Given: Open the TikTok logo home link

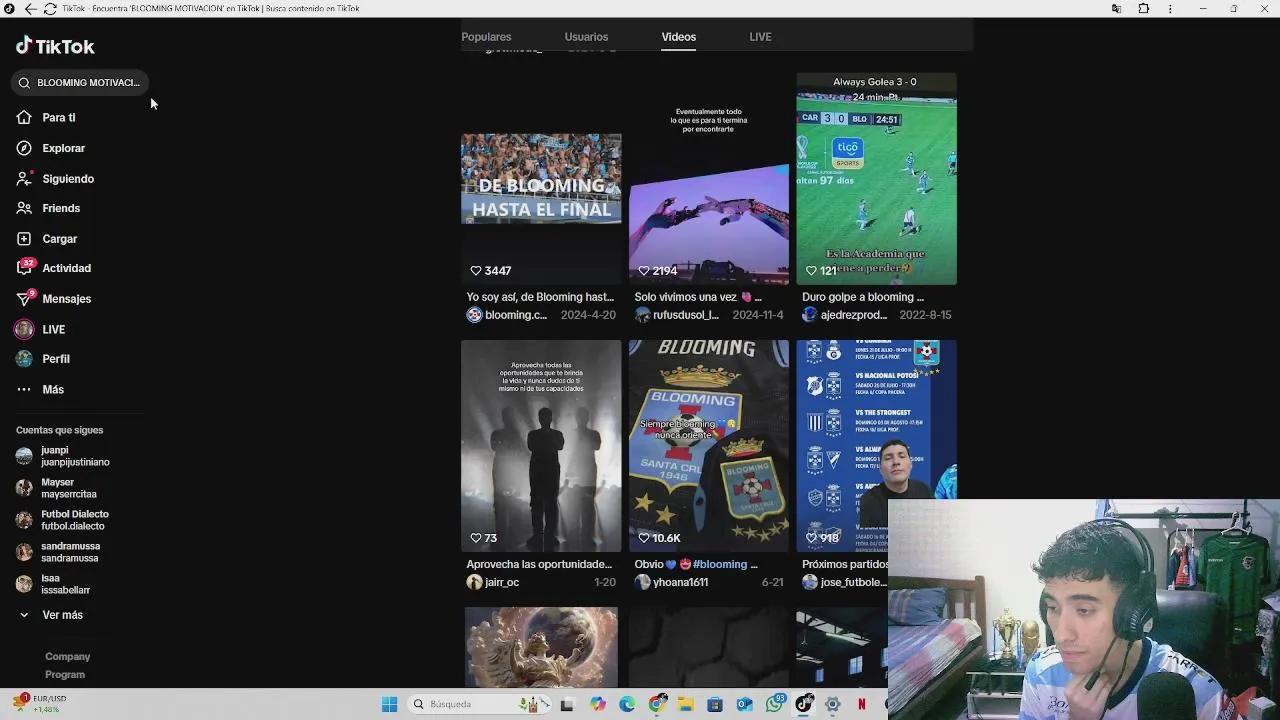Looking at the screenshot, I should click(x=55, y=46).
